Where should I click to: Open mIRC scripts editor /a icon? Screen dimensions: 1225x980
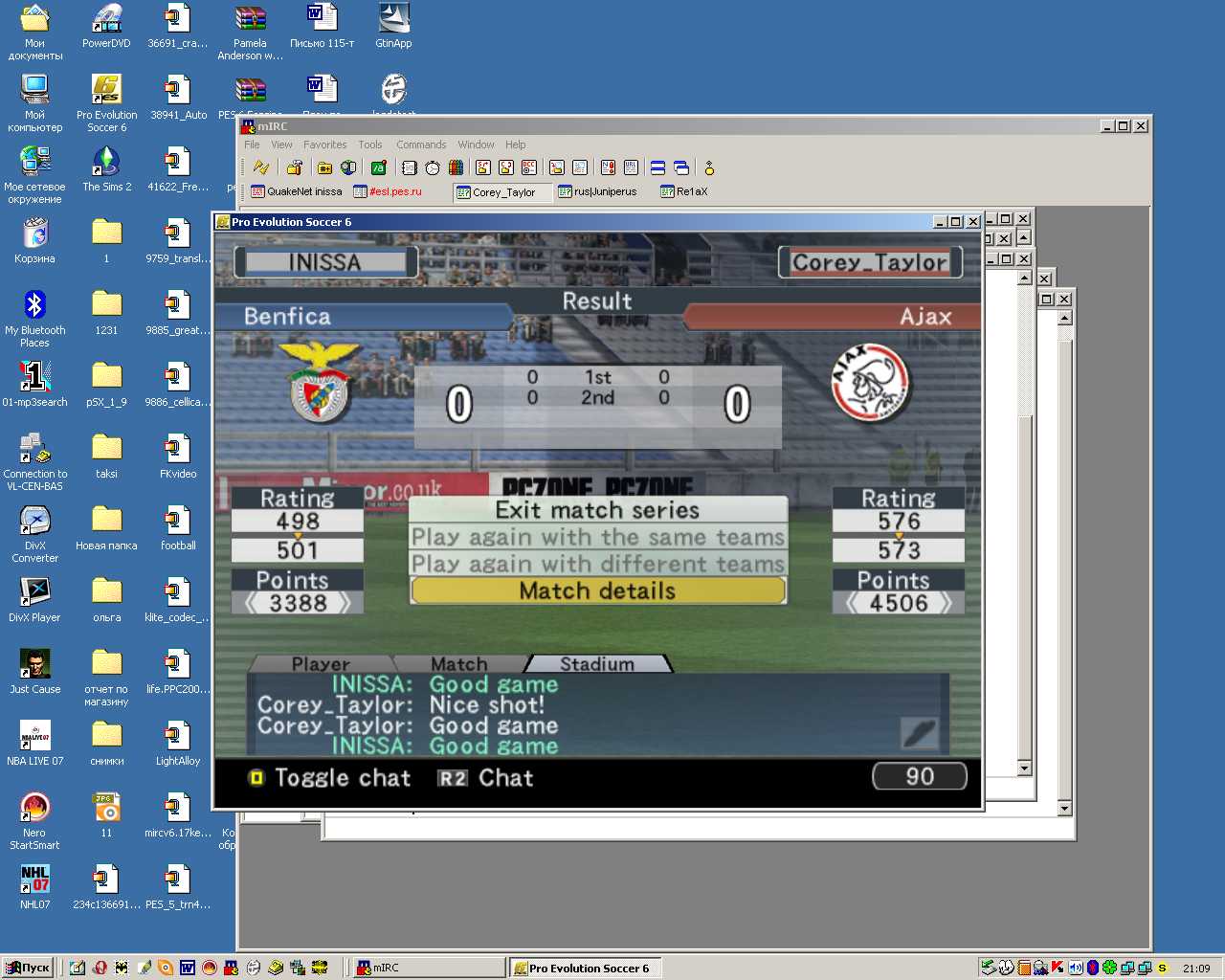click(x=379, y=167)
